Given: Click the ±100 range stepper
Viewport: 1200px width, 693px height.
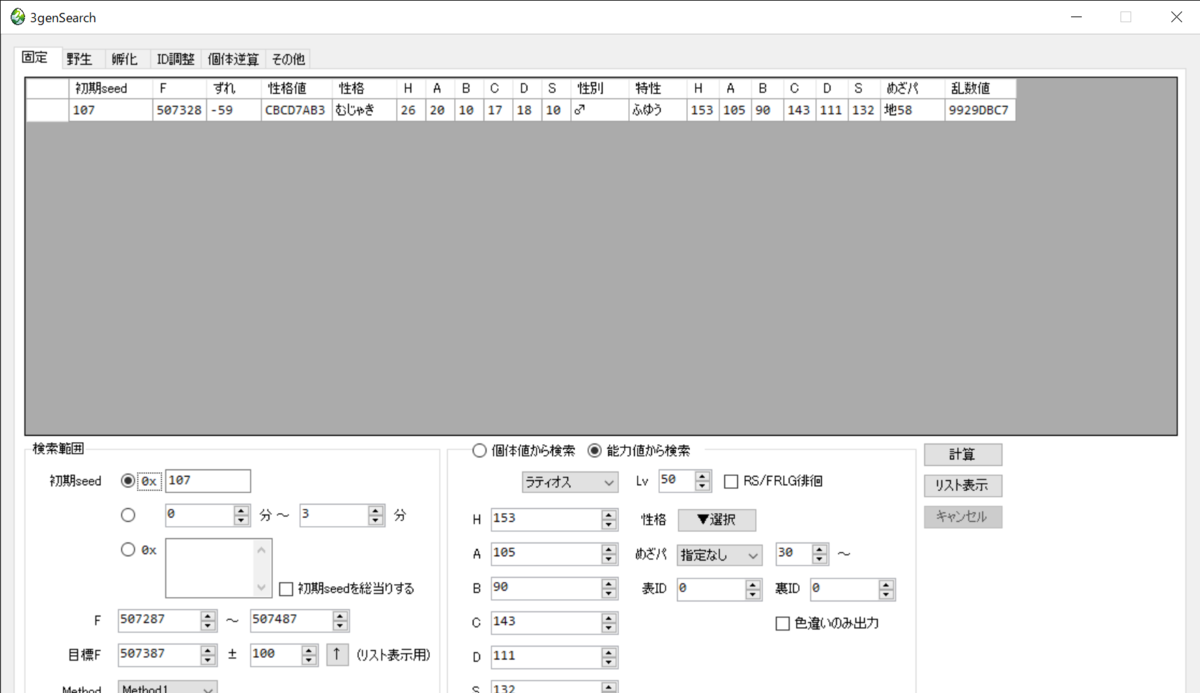Looking at the screenshot, I should pyautogui.click(x=284, y=654).
